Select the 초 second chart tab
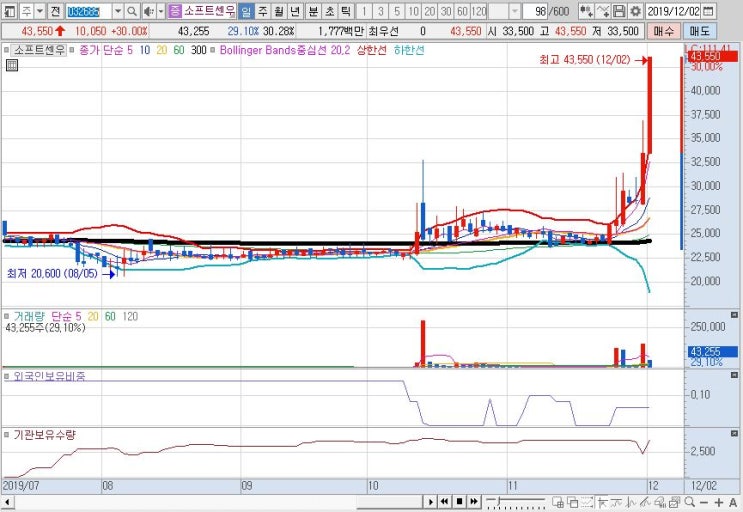 330,11
